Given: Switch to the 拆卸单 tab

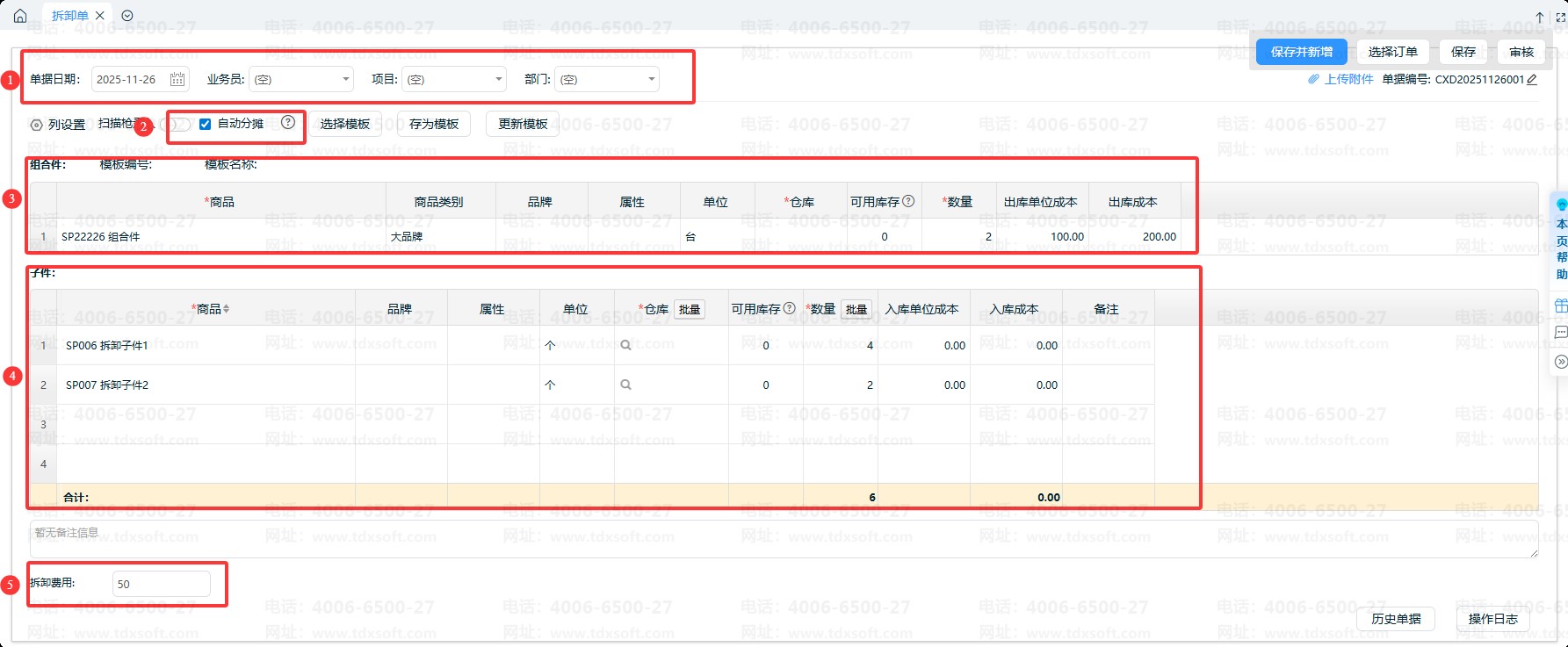Looking at the screenshot, I should coord(69,16).
